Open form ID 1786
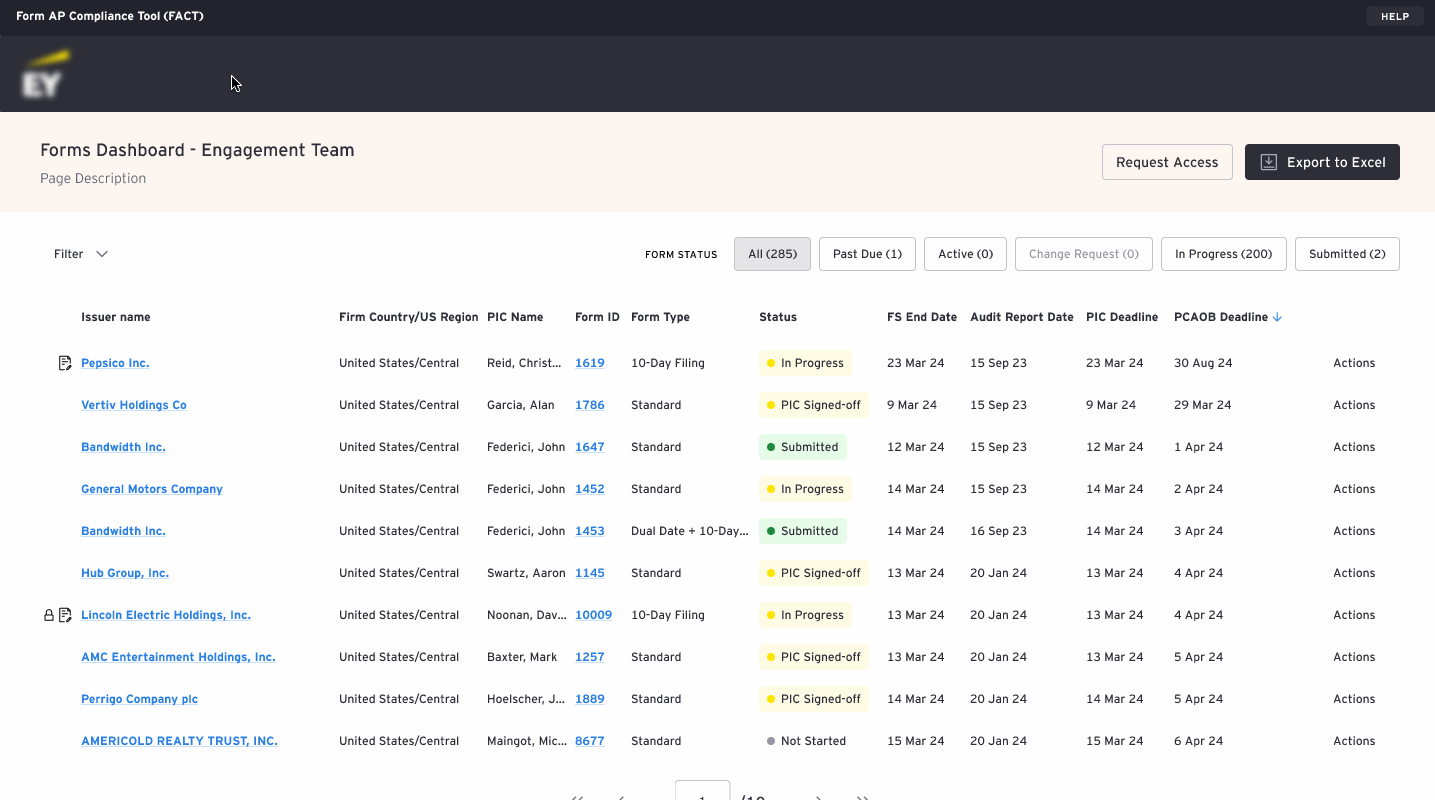Viewport: 1435px width, 800px height. coord(590,405)
